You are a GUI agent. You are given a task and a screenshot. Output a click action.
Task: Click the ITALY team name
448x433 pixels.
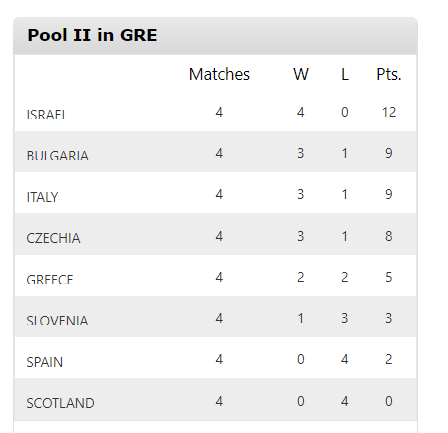(42, 197)
